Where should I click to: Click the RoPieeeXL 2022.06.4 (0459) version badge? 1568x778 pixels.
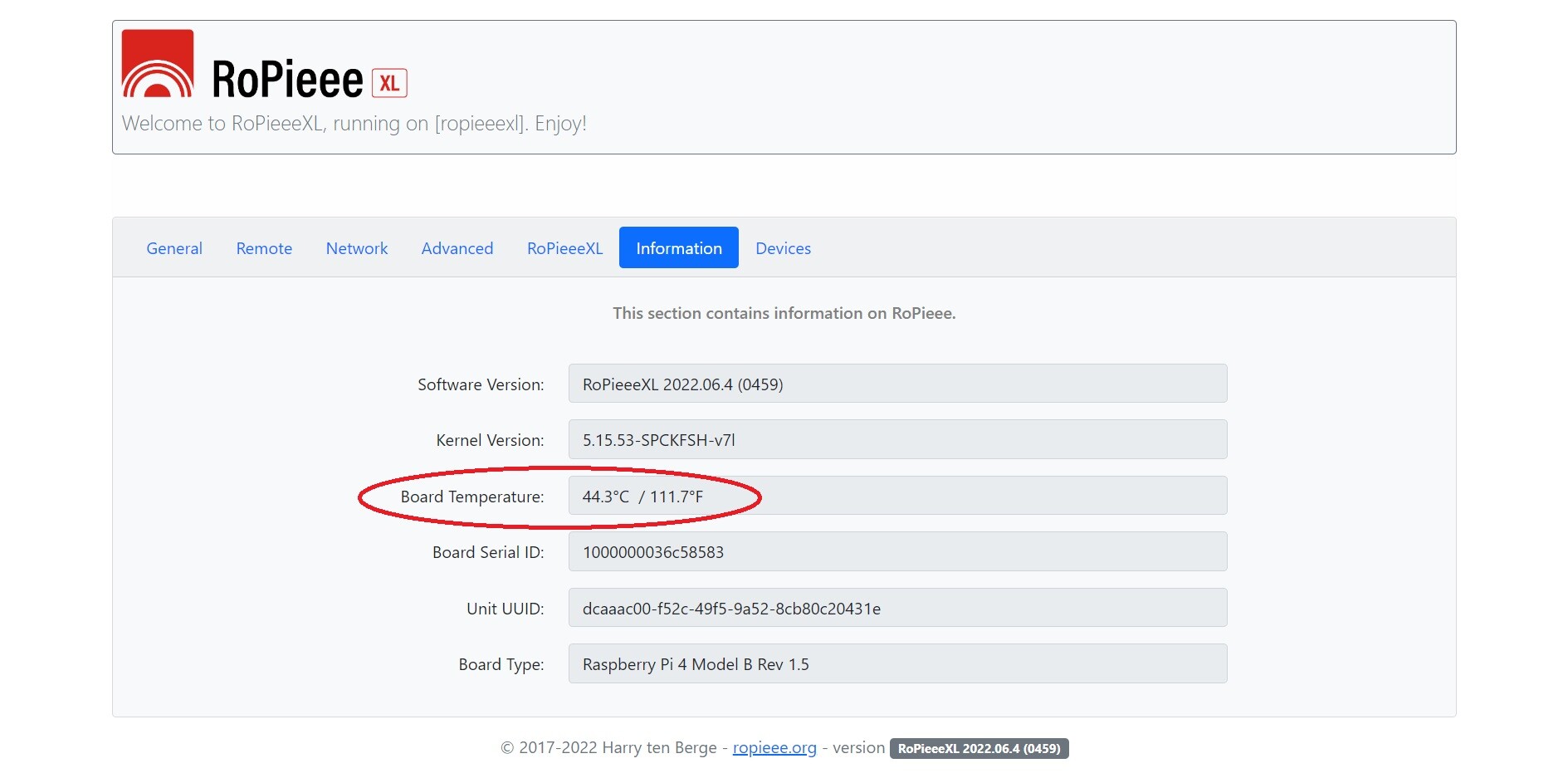pyautogui.click(x=979, y=748)
